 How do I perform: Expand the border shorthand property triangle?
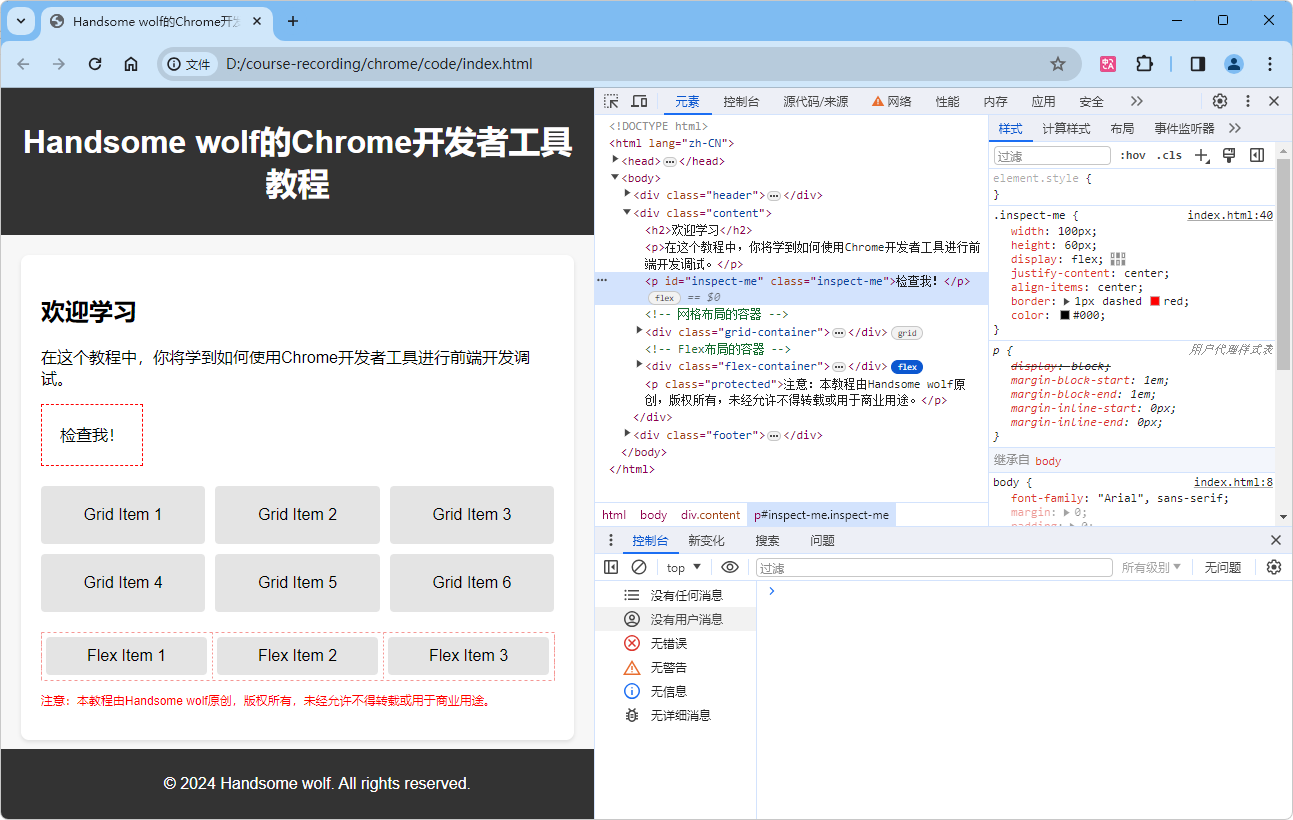1066,301
